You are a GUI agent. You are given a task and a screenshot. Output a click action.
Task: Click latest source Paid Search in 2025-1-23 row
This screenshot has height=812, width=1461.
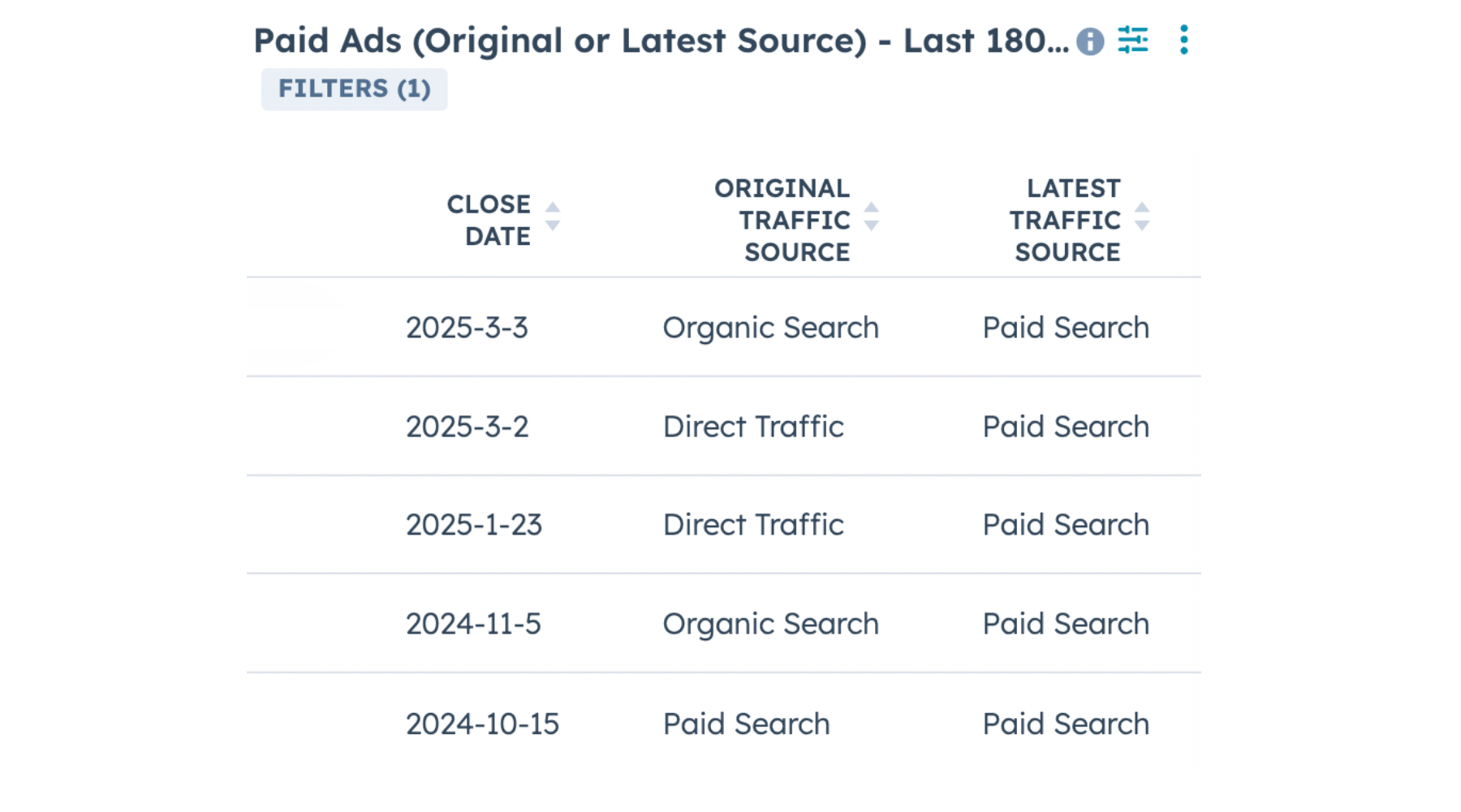(1066, 525)
